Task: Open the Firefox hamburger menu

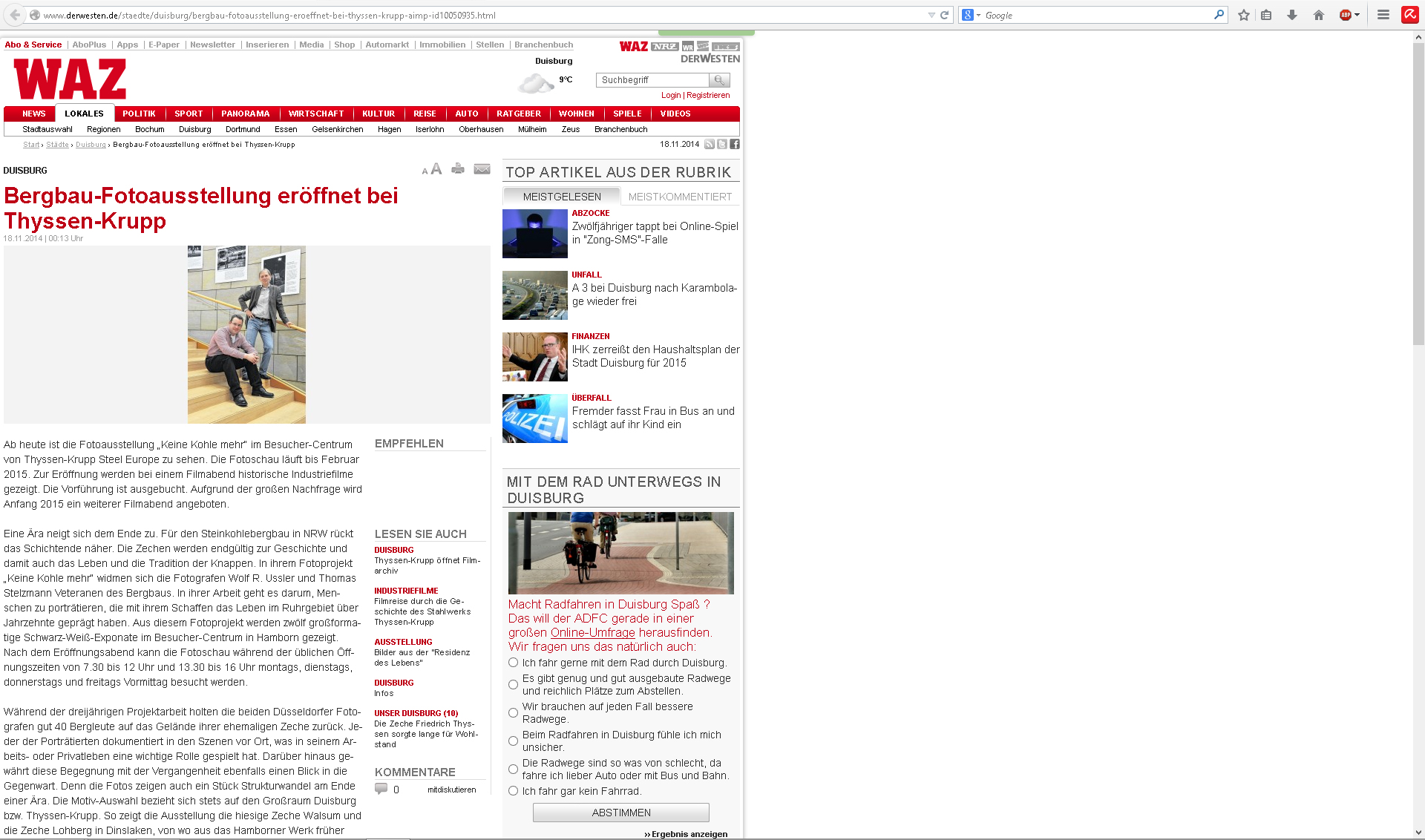Action: tap(1383, 15)
